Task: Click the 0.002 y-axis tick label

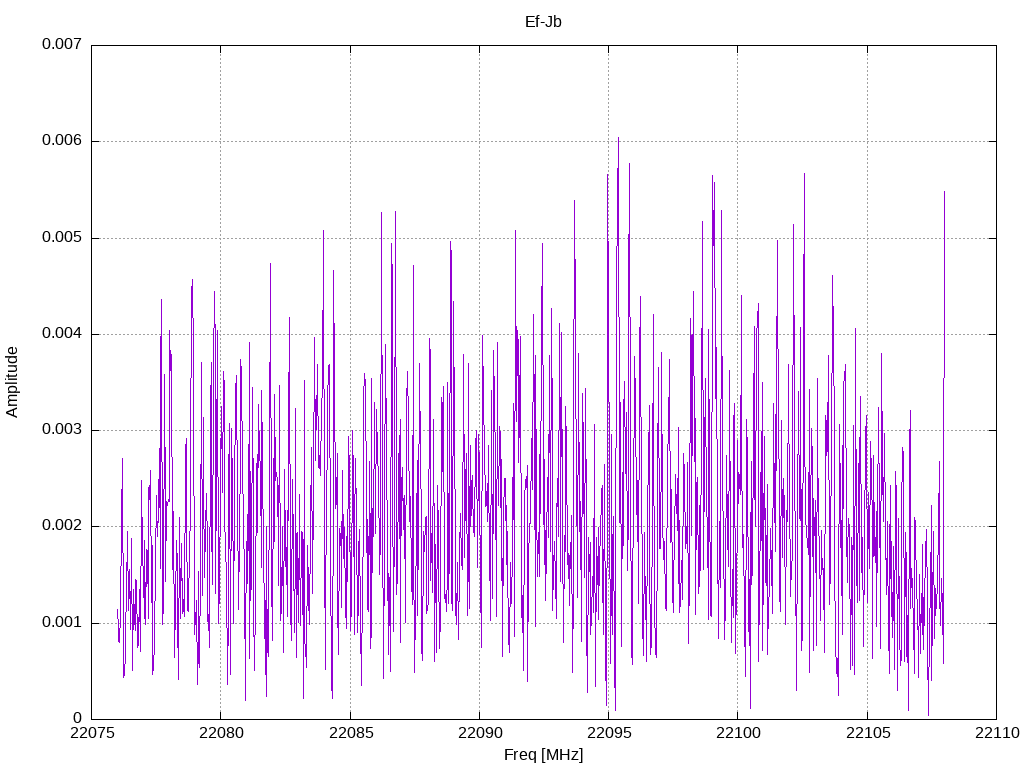Action: coord(62,526)
